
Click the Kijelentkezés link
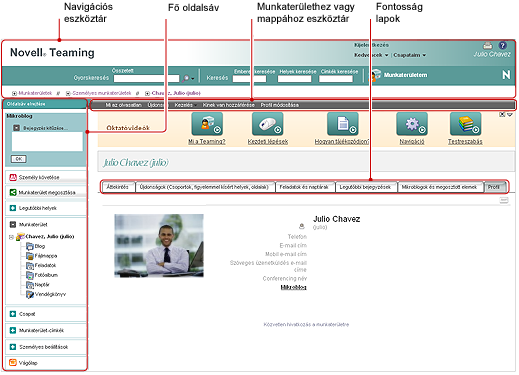(x=371, y=45)
